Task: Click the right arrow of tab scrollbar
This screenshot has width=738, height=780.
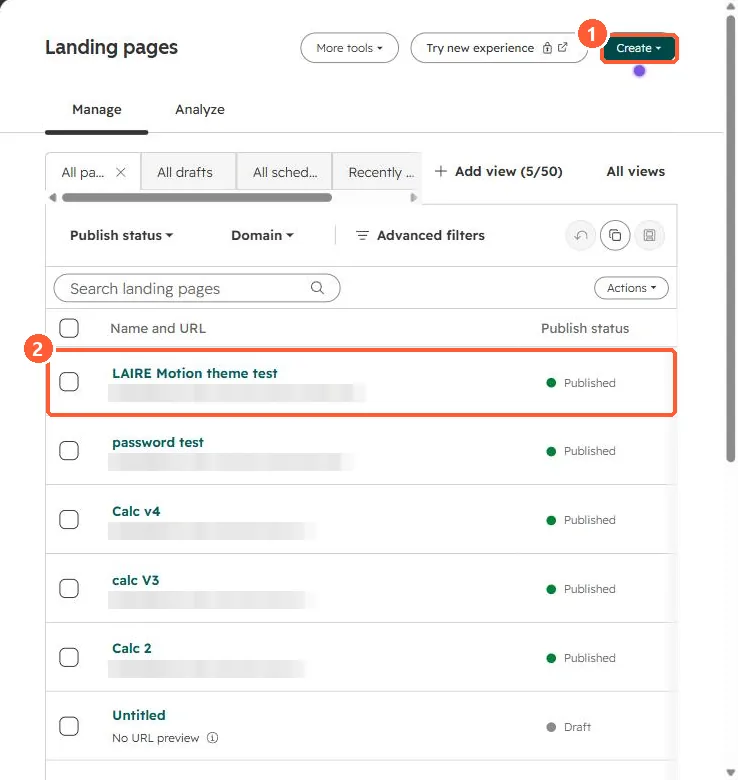Action: point(413,197)
